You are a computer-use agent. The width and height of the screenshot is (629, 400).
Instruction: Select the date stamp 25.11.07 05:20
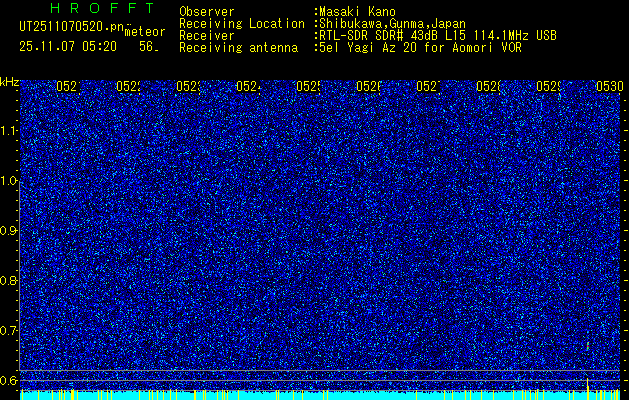click(x=68, y=47)
